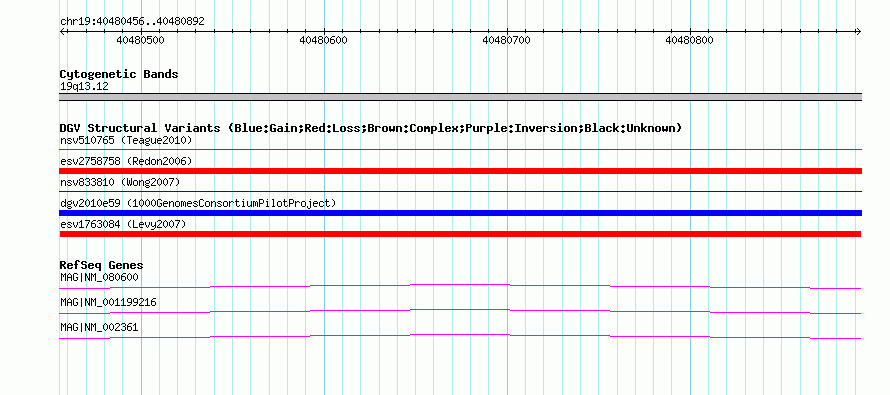Click the thick red esv2758758 loss bar
Screen dimensions: 890x395
pyautogui.click(x=460, y=171)
